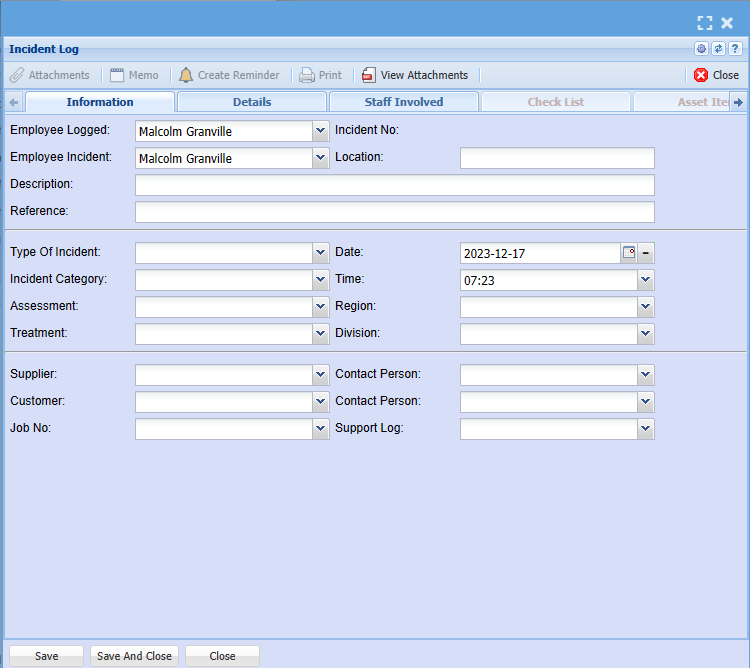Click the Save And Close button

pos(134,656)
